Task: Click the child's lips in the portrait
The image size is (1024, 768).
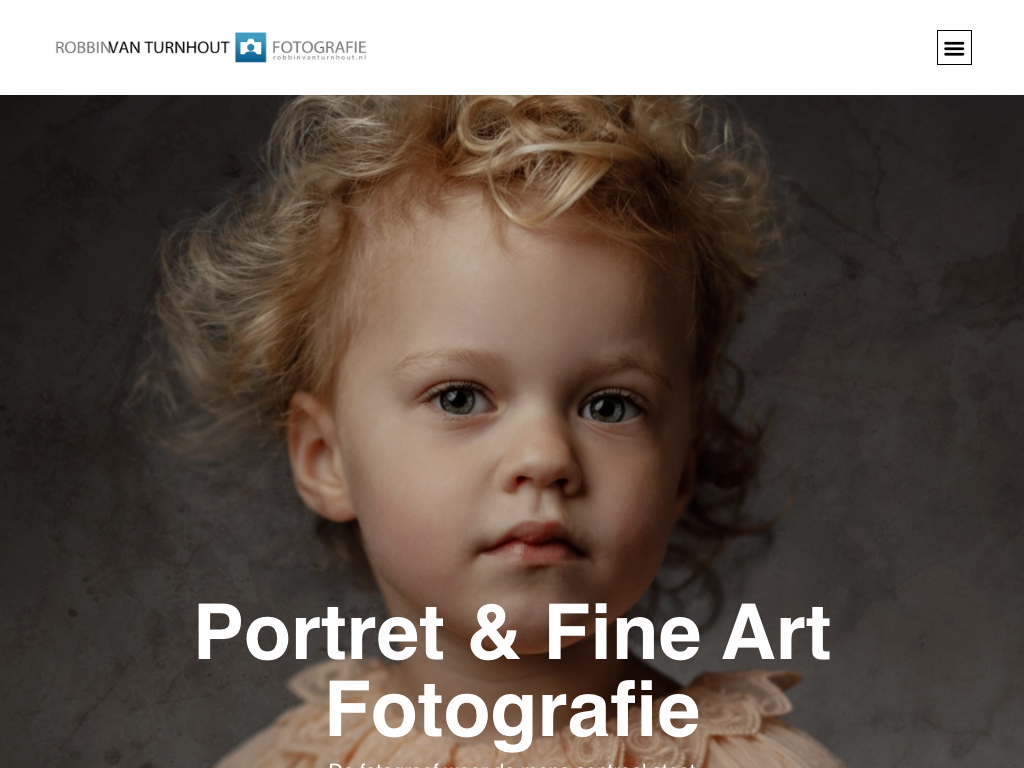Action: pos(534,543)
